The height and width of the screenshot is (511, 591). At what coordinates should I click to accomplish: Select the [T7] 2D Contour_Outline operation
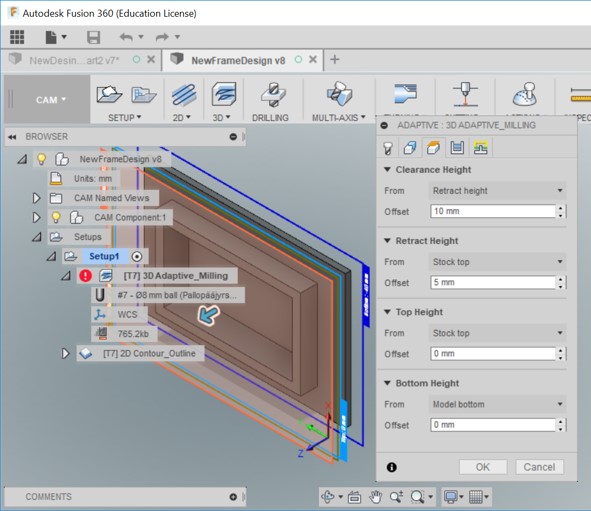point(149,353)
